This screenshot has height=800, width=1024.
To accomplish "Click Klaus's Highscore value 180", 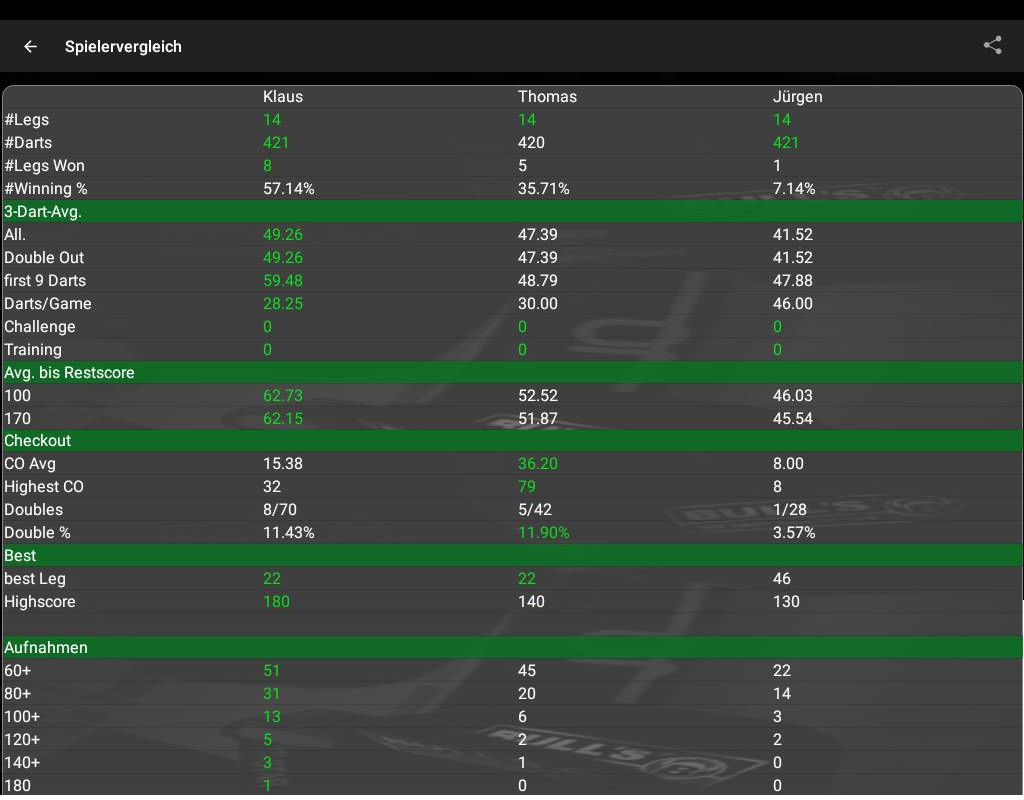I will (276, 601).
